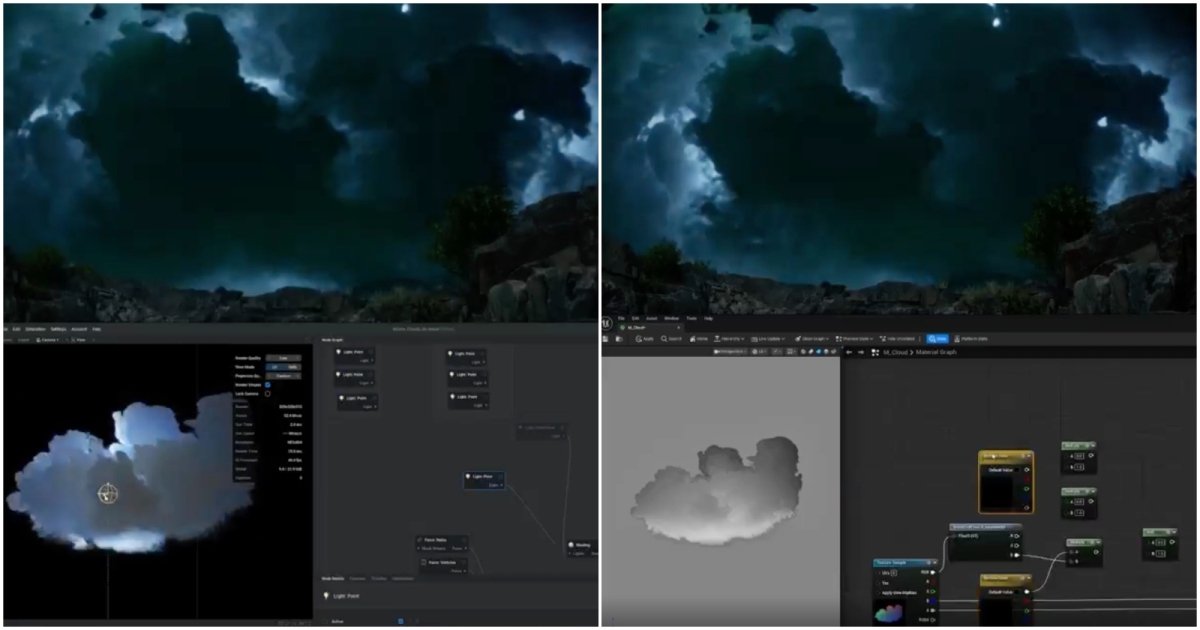Click the Unreal Engine logo icon
1200x630 pixels.
pyautogui.click(x=606, y=322)
